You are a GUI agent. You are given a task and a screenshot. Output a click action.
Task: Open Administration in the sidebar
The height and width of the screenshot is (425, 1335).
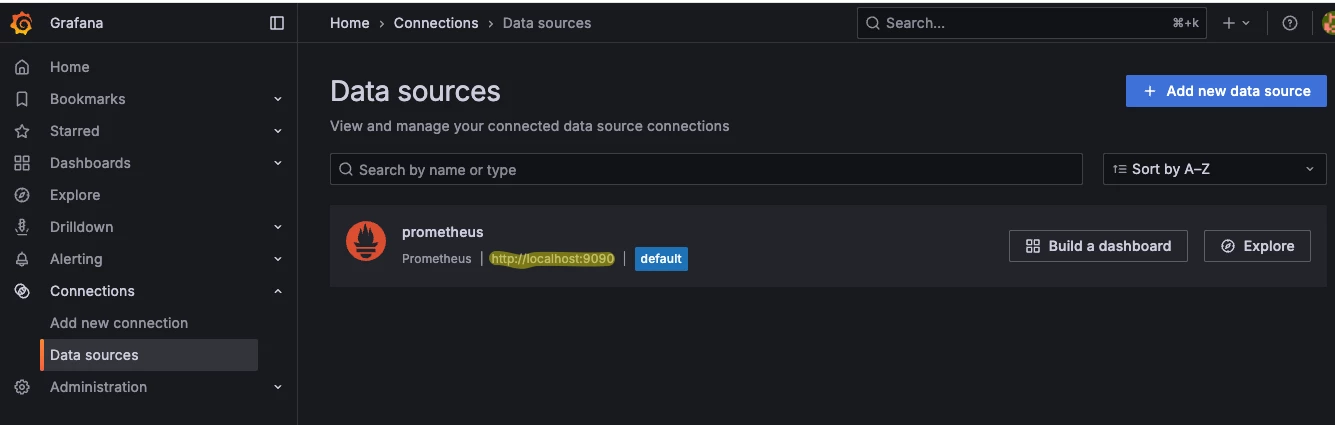pyautogui.click(x=98, y=387)
